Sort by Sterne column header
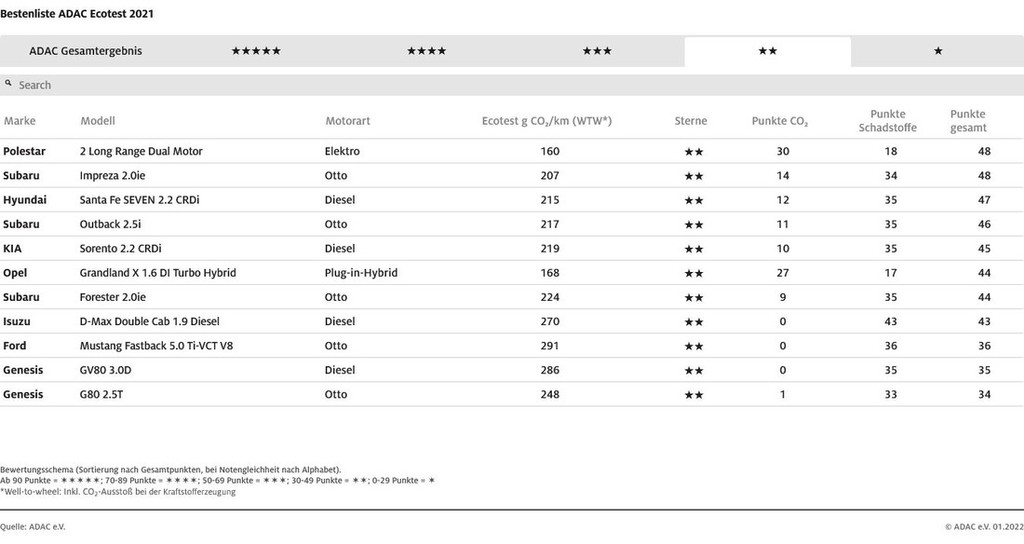 click(690, 121)
